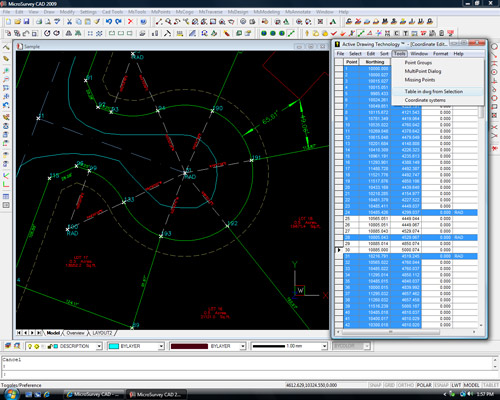The width and height of the screenshot is (500, 400).
Task: Click the Copy icon in toolbar
Action: click(x=79, y=22)
